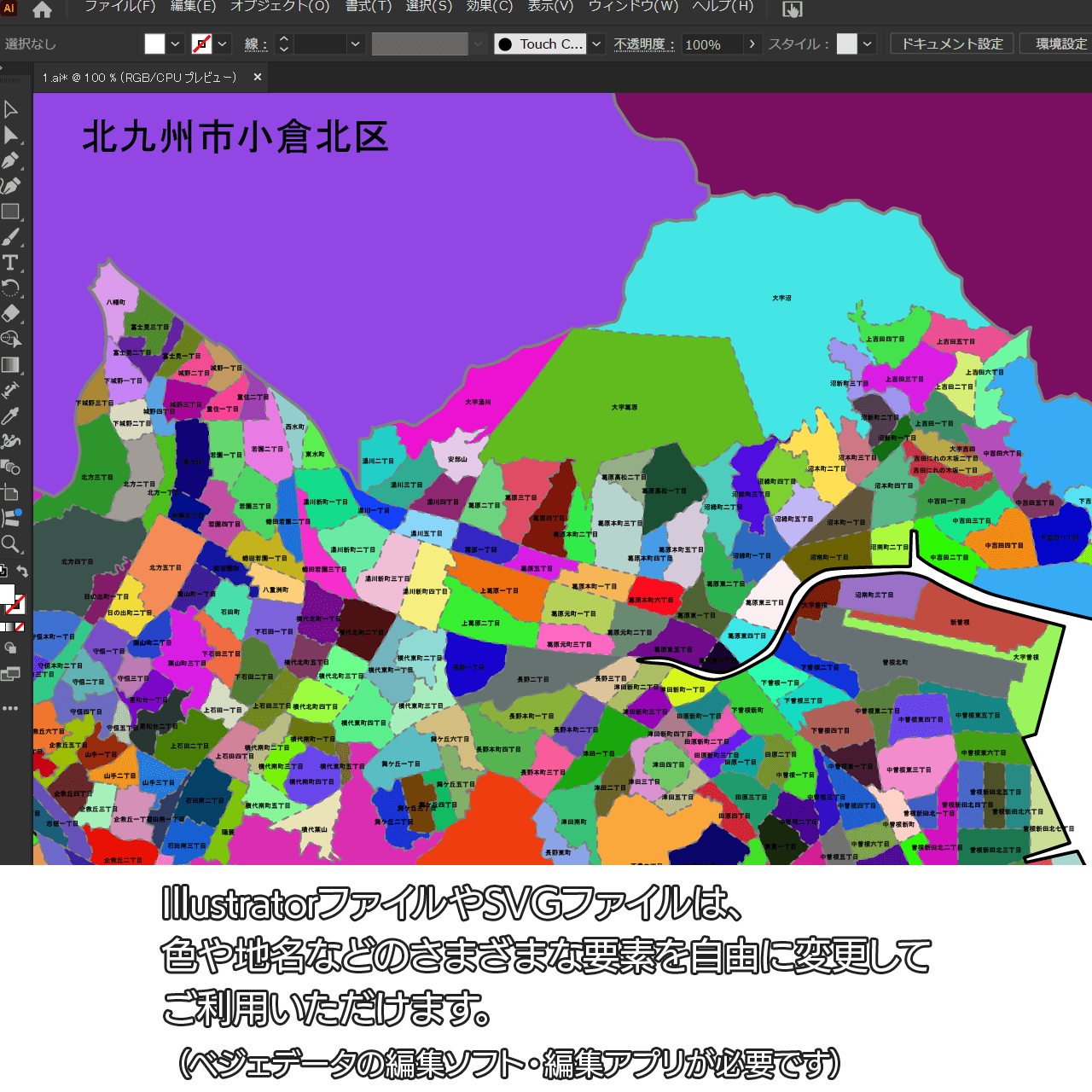Open the ファイル(F) menu
Image resolution: width=1092 pixels, height=1092 pixels.
pos(119,7)
